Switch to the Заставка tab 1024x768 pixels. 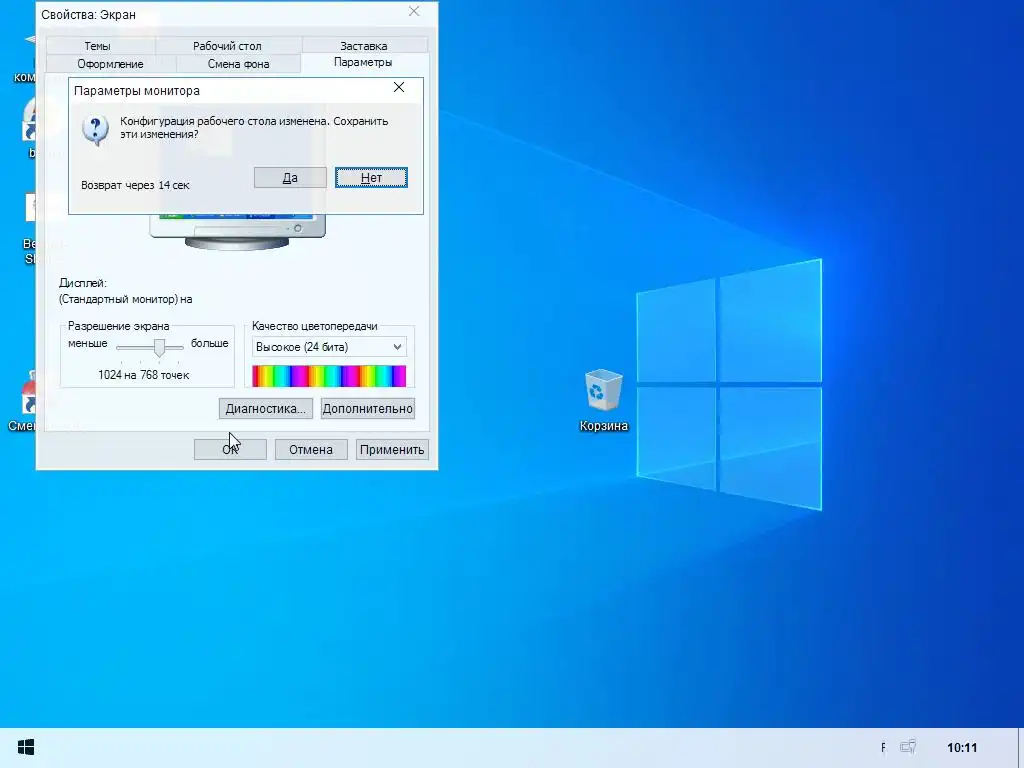click(x=364, y=46)
